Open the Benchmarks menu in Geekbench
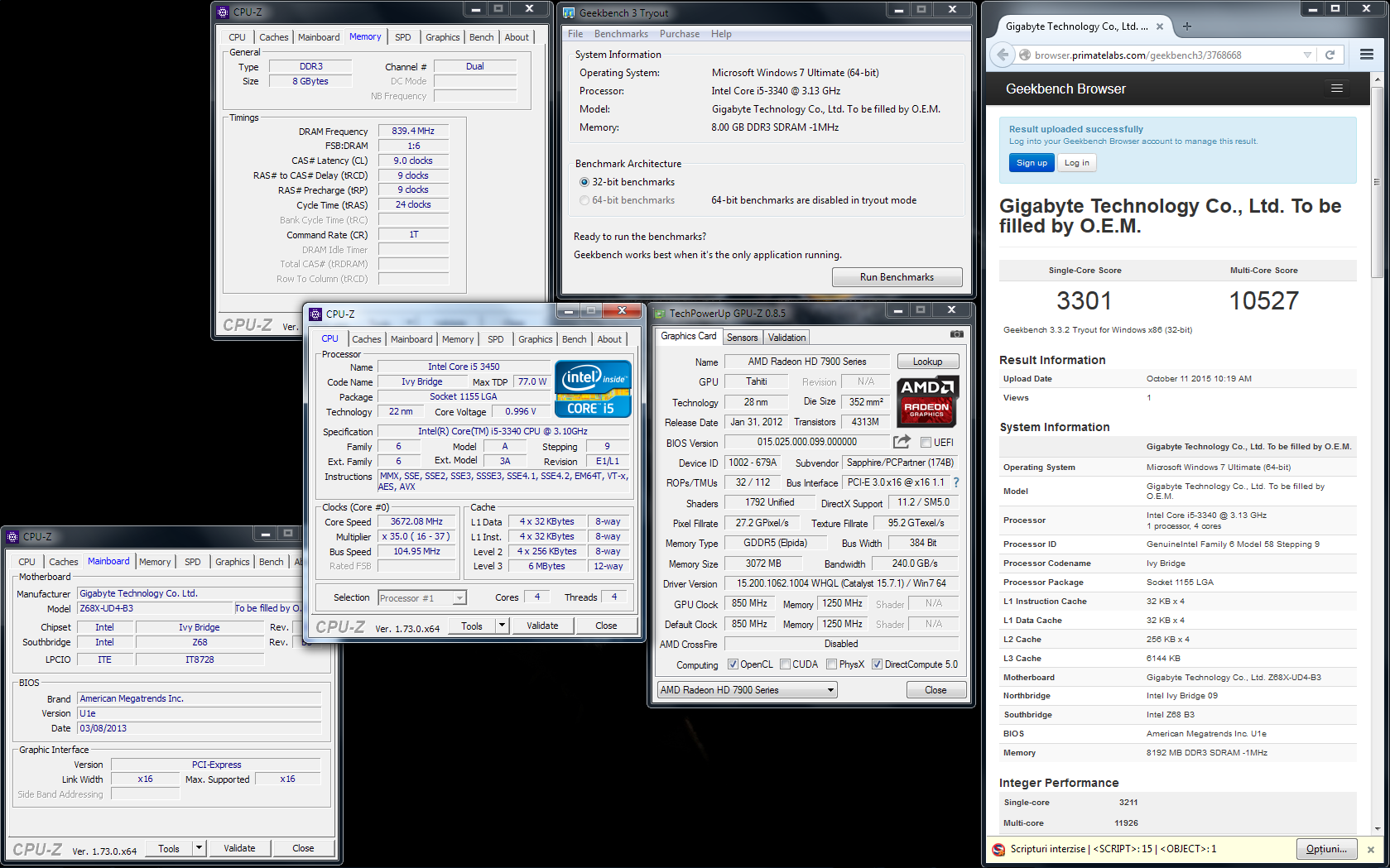This screenshot has width=1390, height=868. [x=621, y=34]
